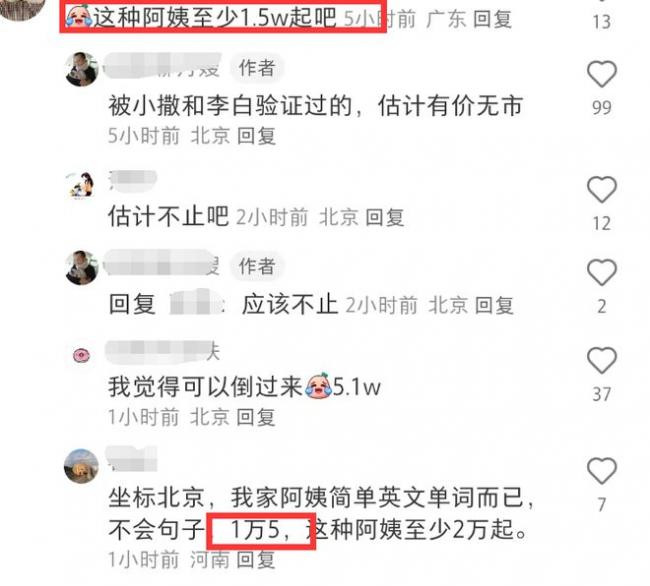The width and height of the screenshot is (650, 586).
Task: Like the comment with 99 likes
Action: (601, 74)
